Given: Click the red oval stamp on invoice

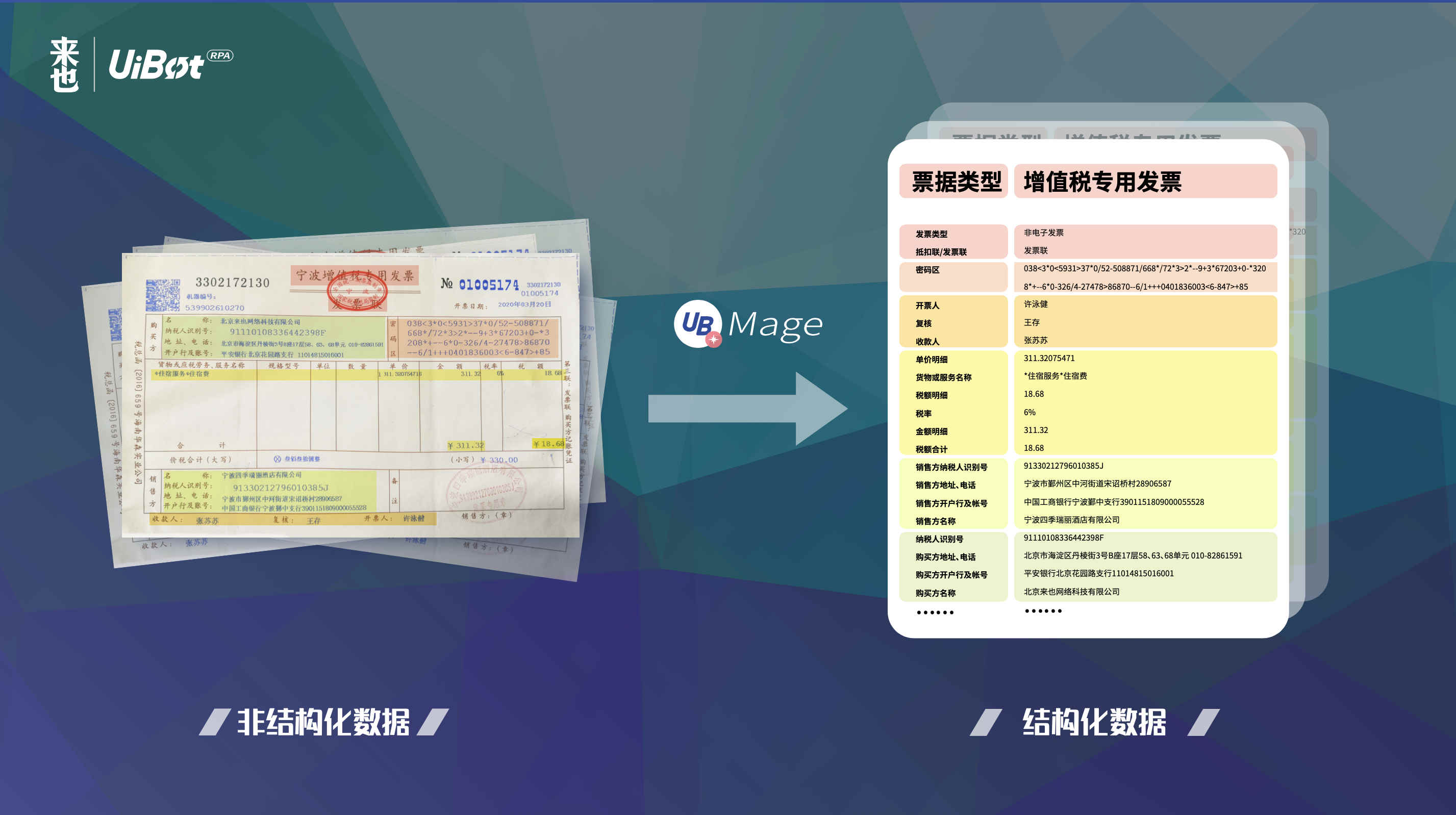Looking at the screenshot, I should 356,291.
